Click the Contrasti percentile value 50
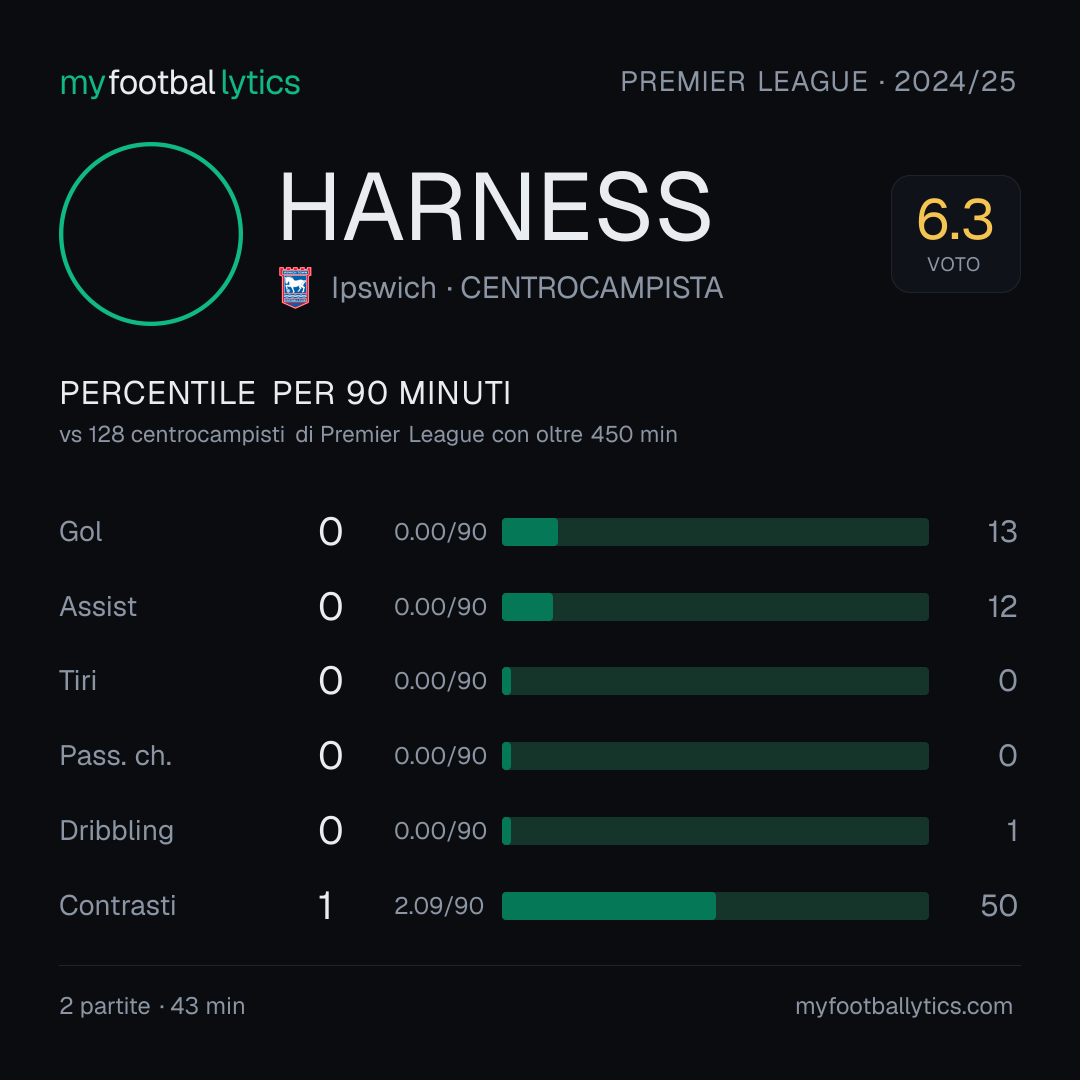 tap(999, 906)
